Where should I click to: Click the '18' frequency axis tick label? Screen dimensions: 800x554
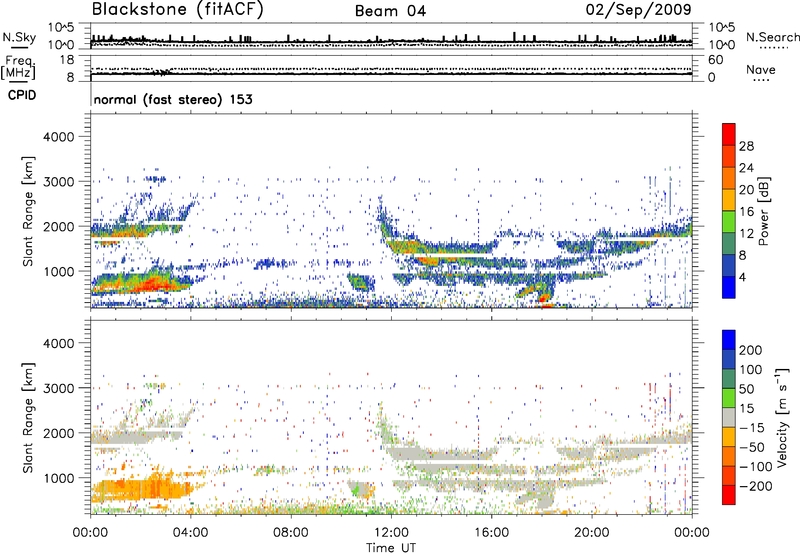click(66, 60)
